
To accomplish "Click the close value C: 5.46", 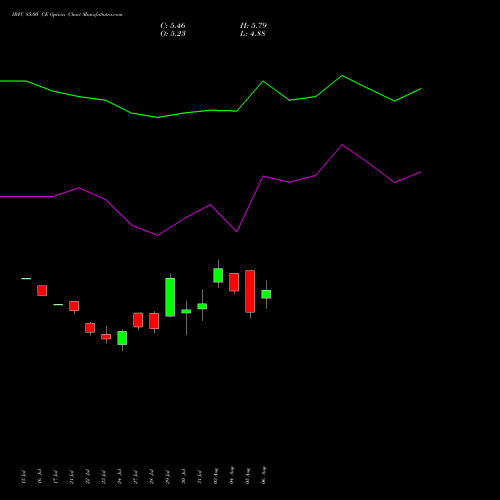I will (173, 26).
